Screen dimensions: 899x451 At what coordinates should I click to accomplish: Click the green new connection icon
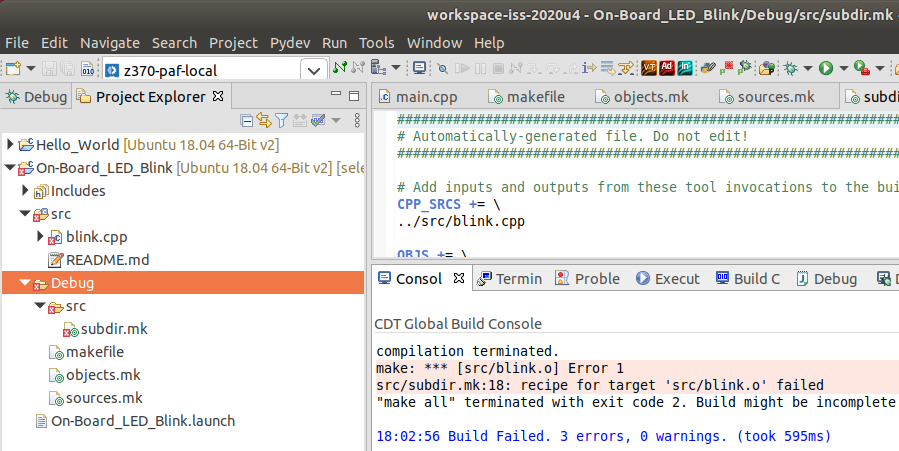(x=339, y=68)
